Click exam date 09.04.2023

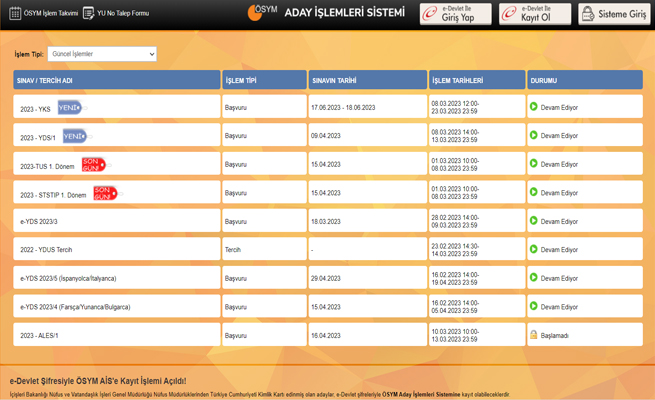pos(325,136)
